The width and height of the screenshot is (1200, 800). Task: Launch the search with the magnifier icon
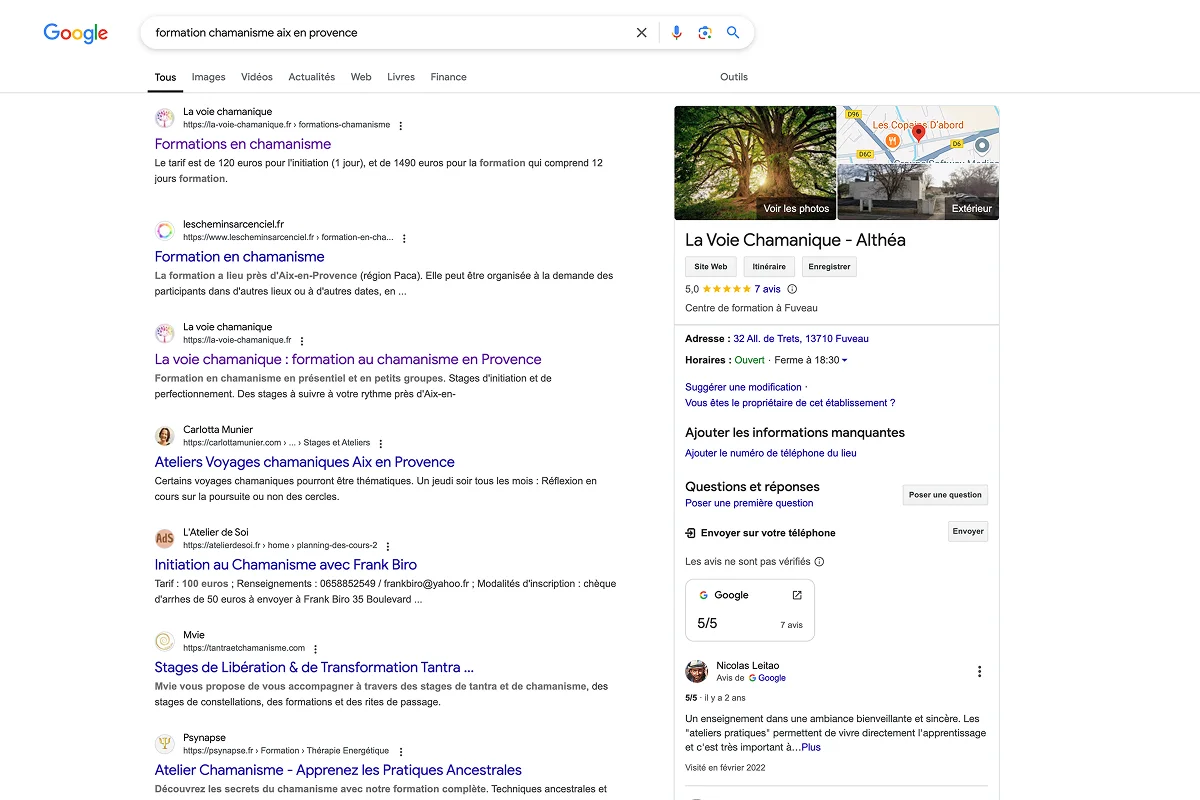(x=733, y=32)
